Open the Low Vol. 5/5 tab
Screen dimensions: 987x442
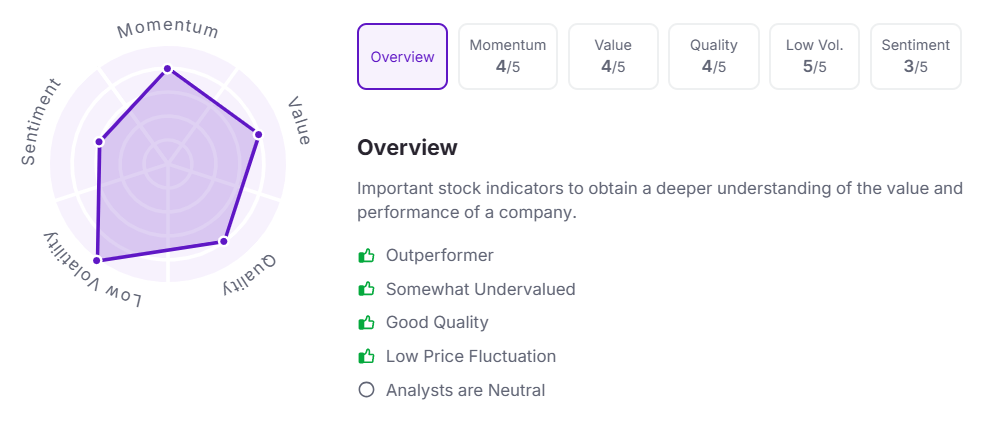pyautogui.click(x=815, y=57)
